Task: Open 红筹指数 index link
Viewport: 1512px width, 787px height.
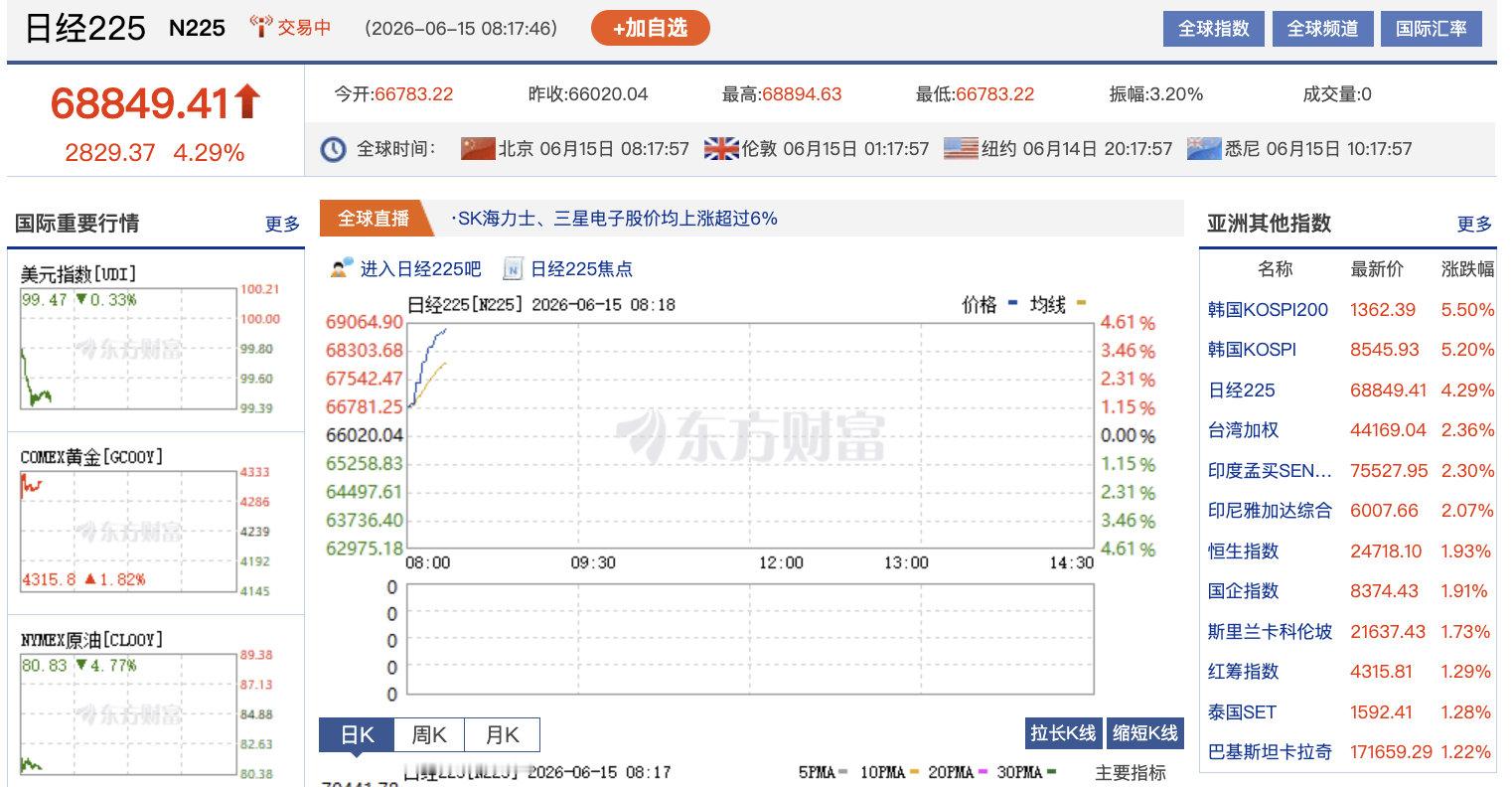Action: (1243, 672)
